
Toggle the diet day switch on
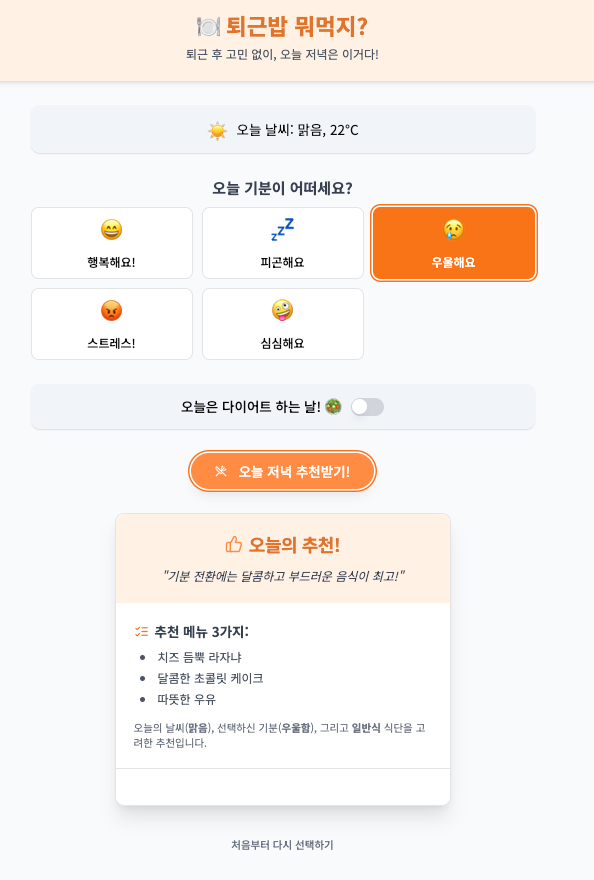click(368, 407)
